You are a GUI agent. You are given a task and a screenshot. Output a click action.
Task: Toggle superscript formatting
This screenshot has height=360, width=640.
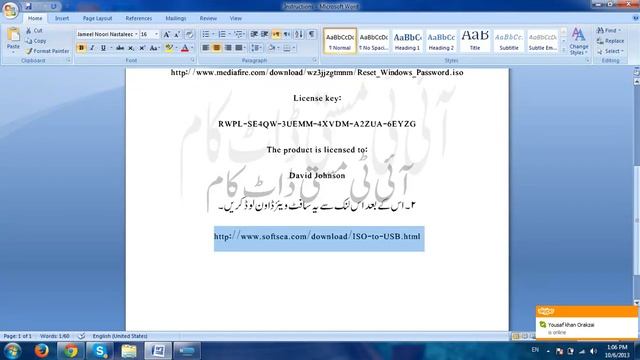point(142,48)
